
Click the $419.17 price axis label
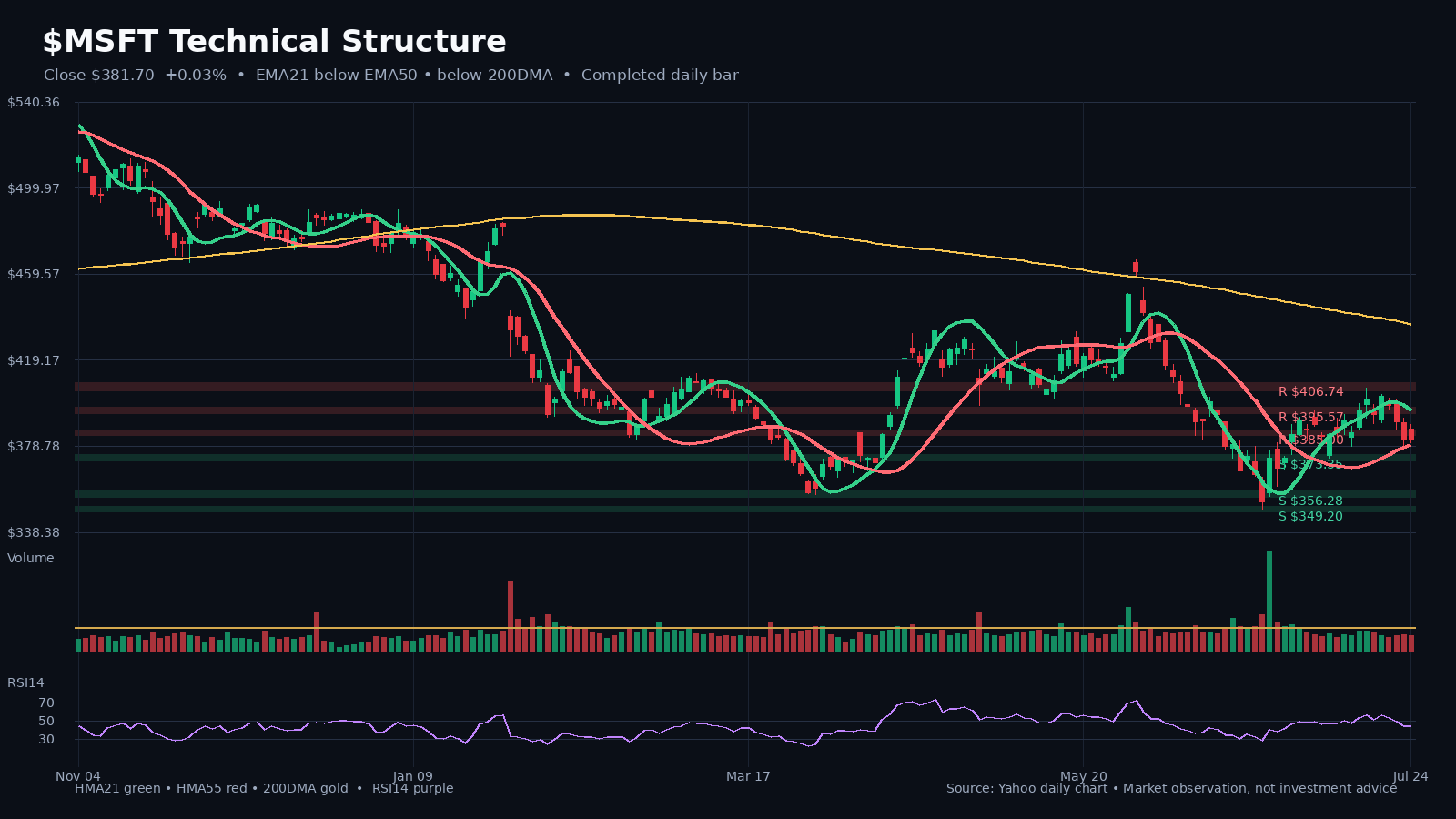point(34,360)
